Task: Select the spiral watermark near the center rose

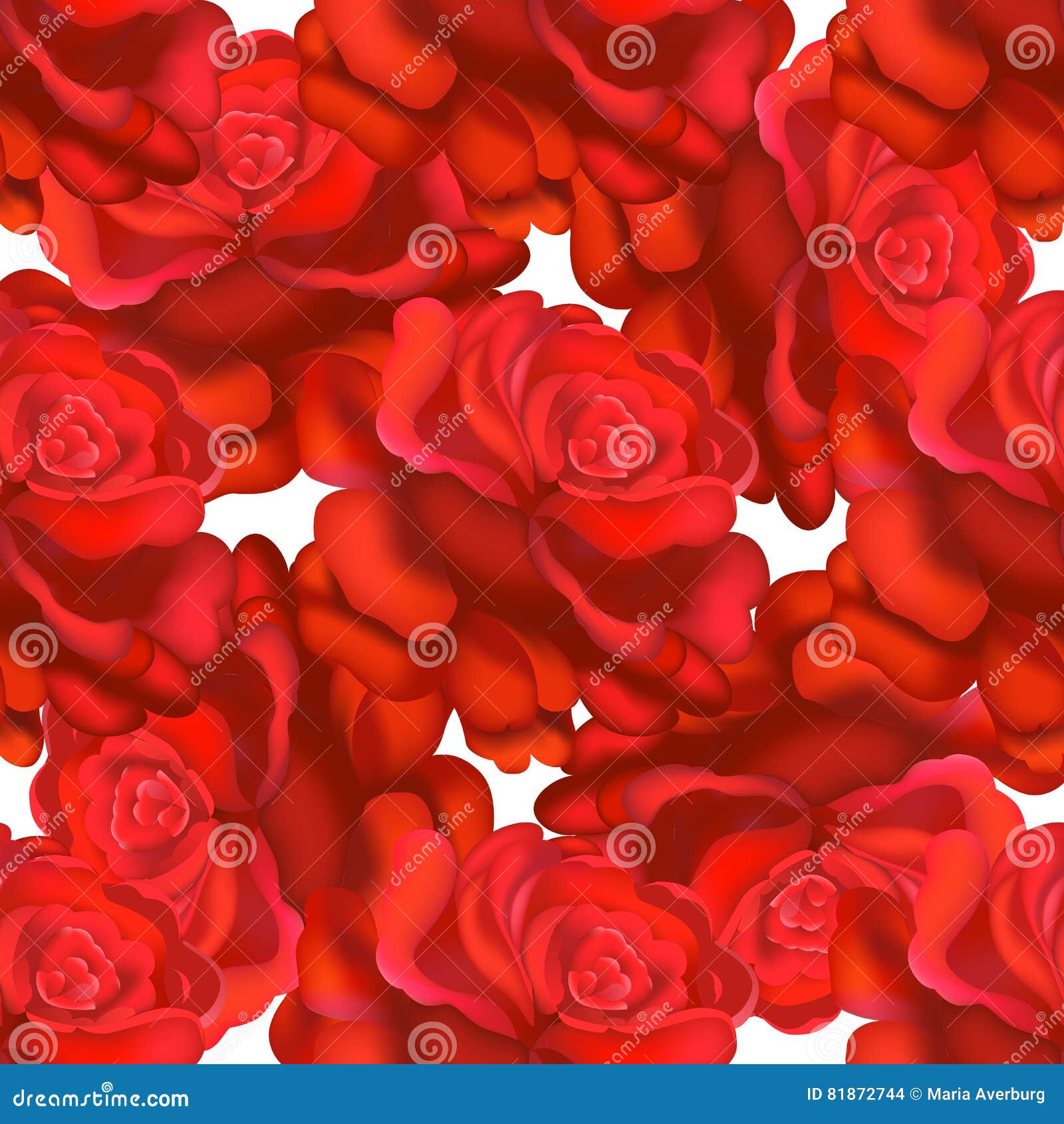Action: tap(629, 446)
